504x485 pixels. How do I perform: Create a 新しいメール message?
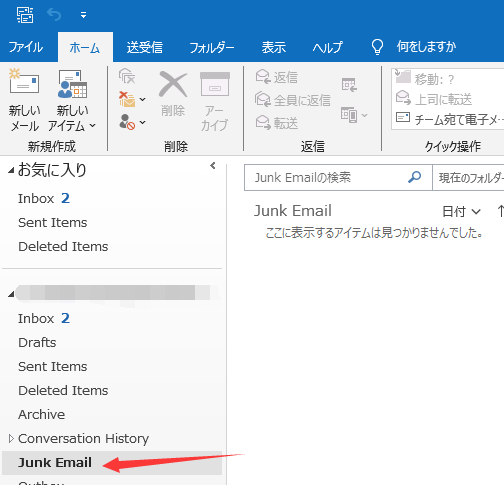pos(24,100)
